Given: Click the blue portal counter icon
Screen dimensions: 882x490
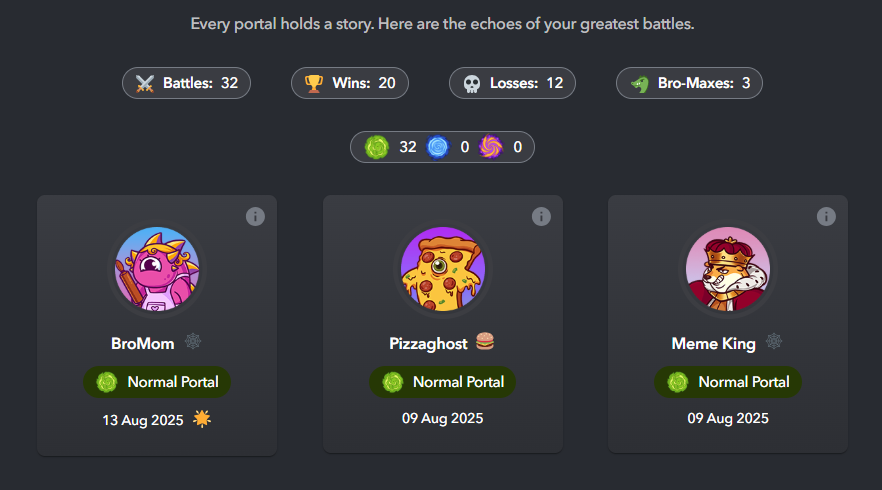Looking at the screenshot, I should tap(437, 147).
